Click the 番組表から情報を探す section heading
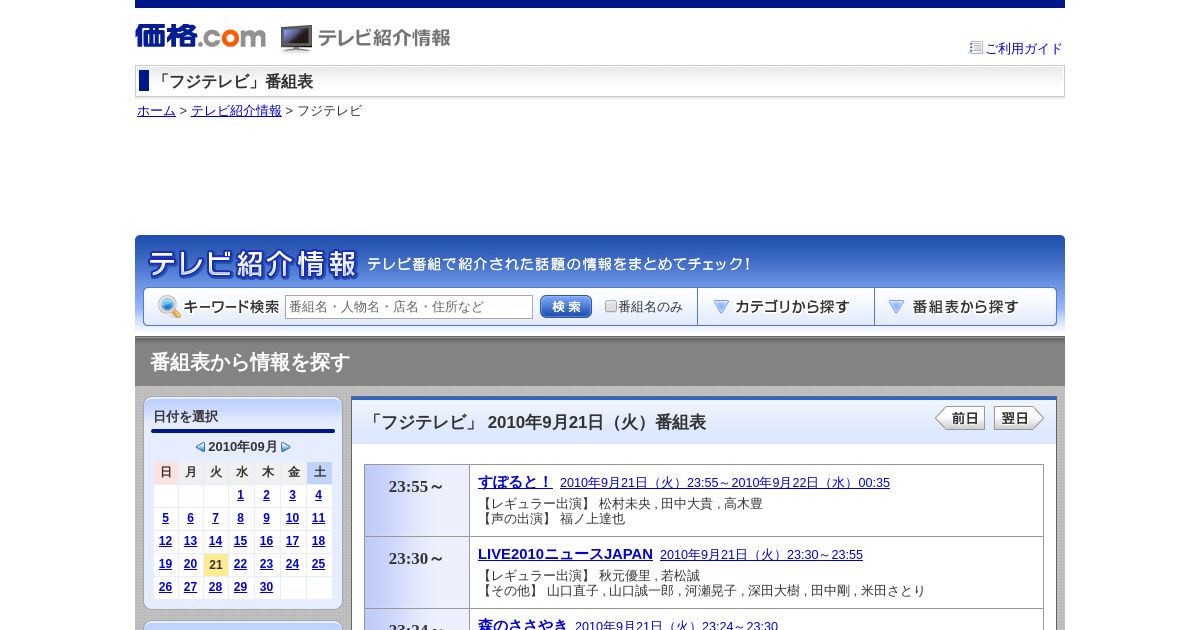 coord(250,362)
